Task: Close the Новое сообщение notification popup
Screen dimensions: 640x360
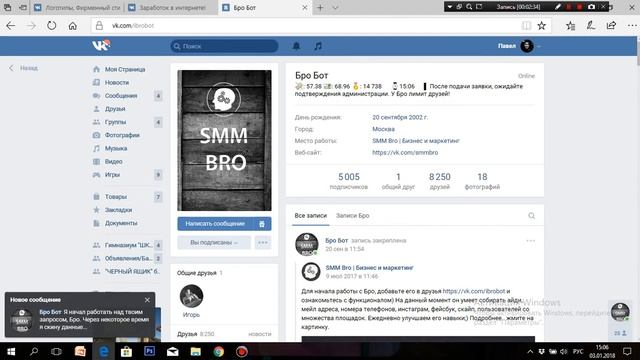Action: point(147,300)
